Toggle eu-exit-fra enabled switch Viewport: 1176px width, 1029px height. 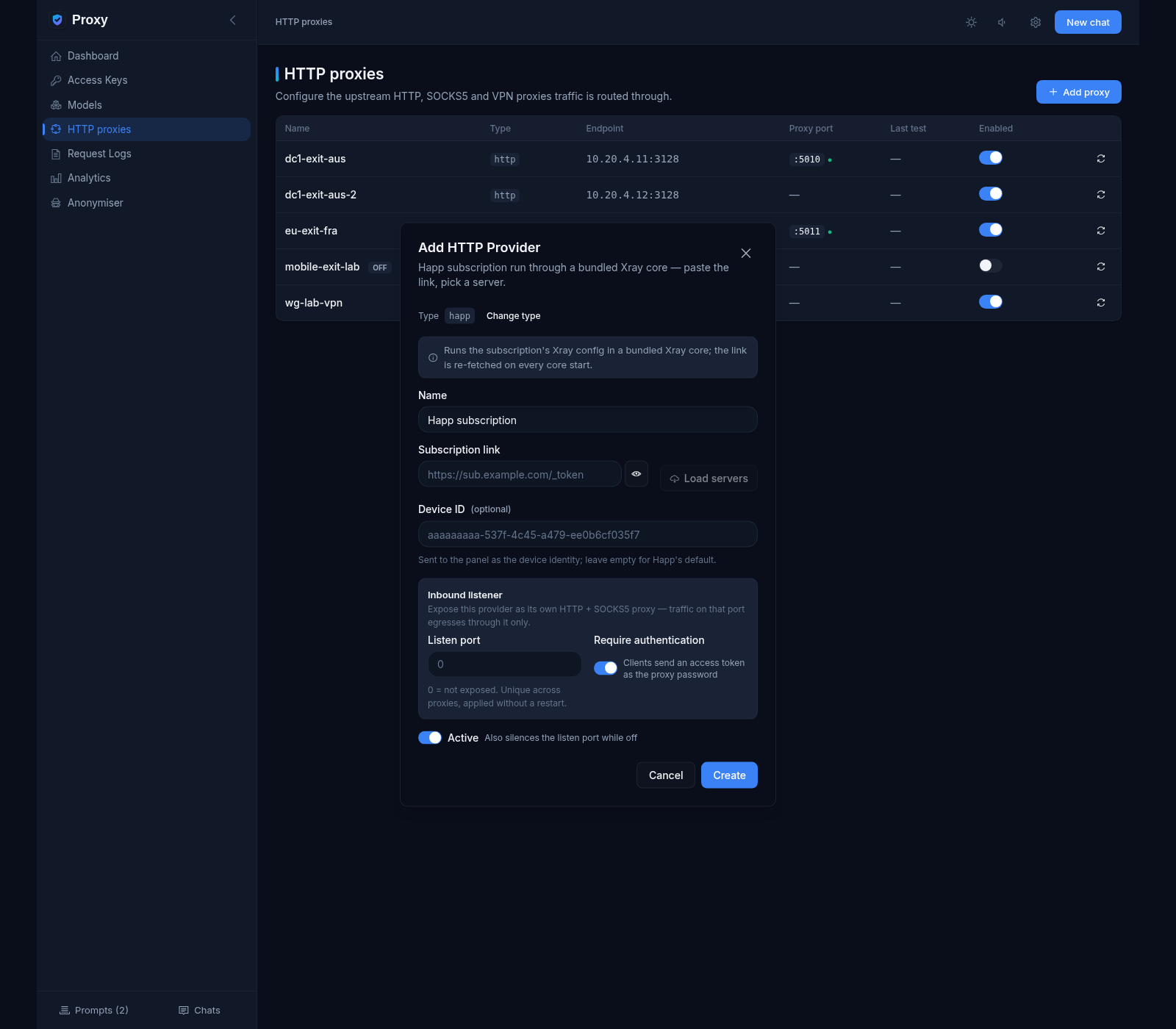coord(990,230)
